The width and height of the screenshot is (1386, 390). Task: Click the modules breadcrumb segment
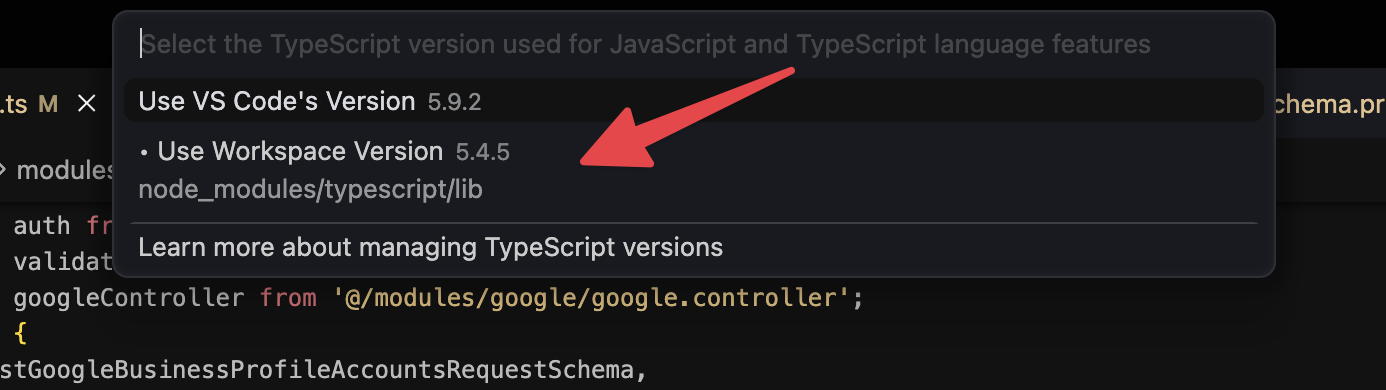[65, 170]
